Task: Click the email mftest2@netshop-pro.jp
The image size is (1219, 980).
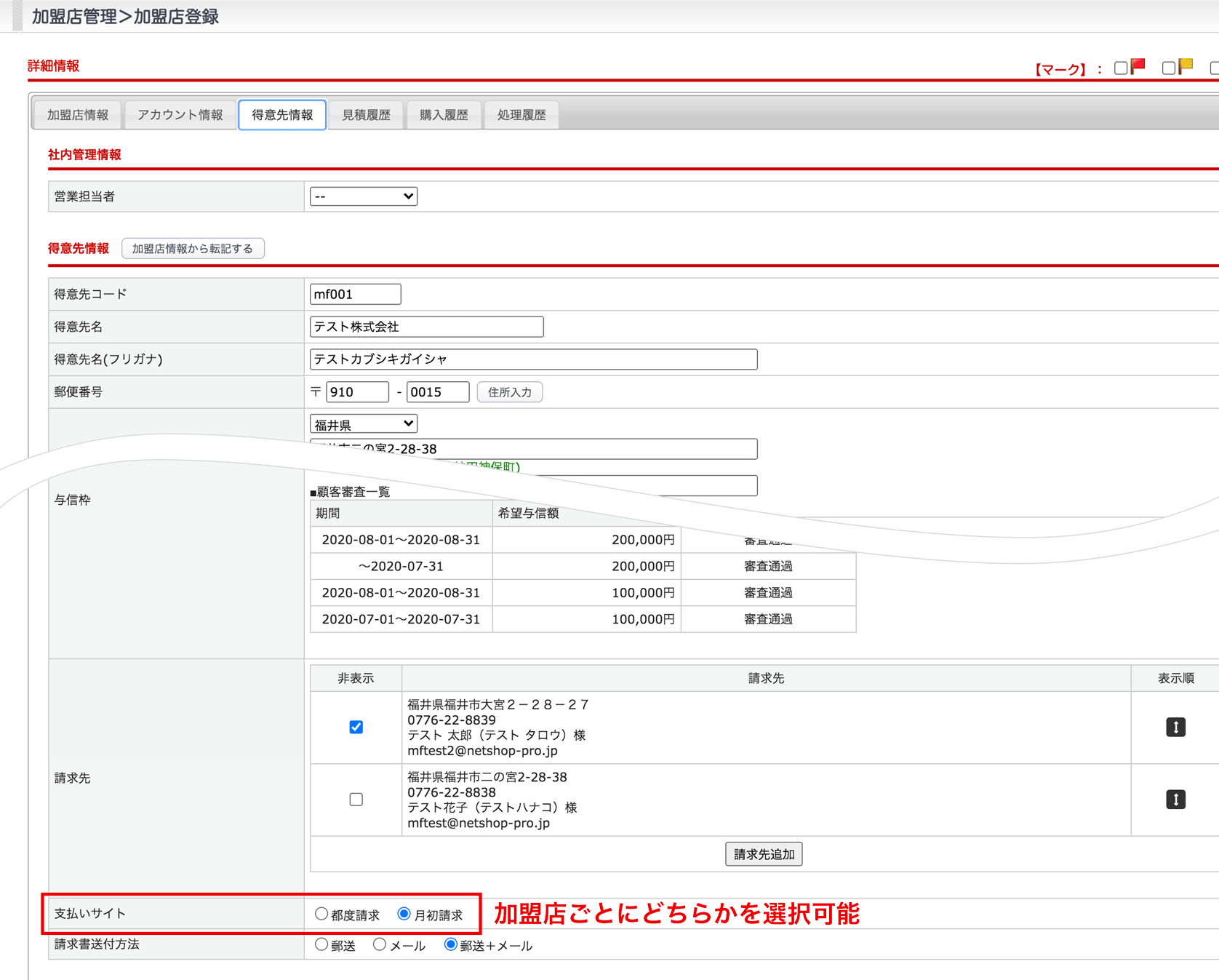Action: click(483, 750)
